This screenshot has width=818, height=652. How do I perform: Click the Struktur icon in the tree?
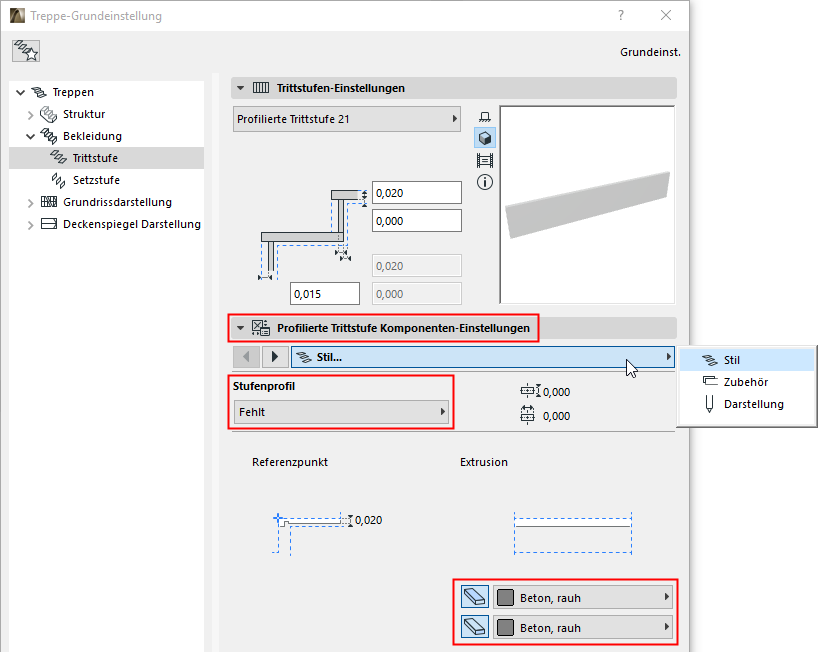tap(49, 114)
